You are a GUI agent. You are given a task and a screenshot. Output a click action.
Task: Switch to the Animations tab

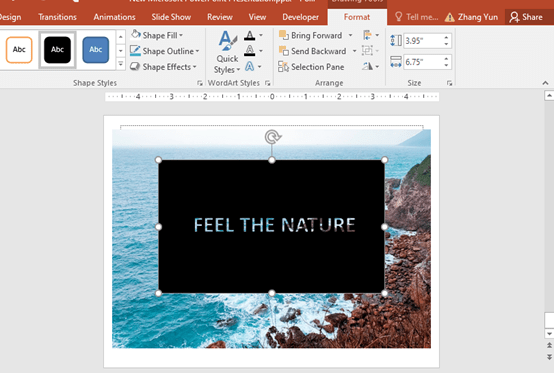coord(114,17)
